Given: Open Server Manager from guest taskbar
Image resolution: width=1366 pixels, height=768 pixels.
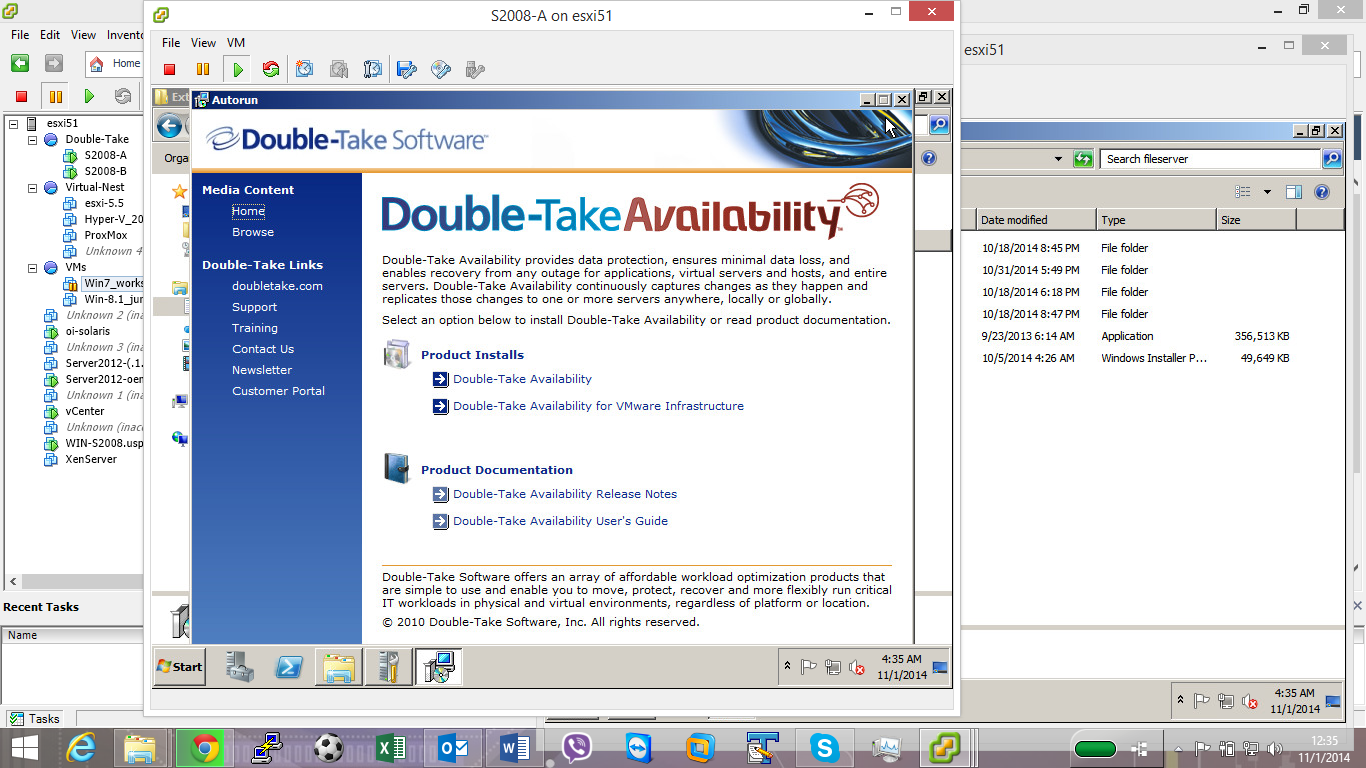Looking at the screenshot, I should (x=239, y=667).
